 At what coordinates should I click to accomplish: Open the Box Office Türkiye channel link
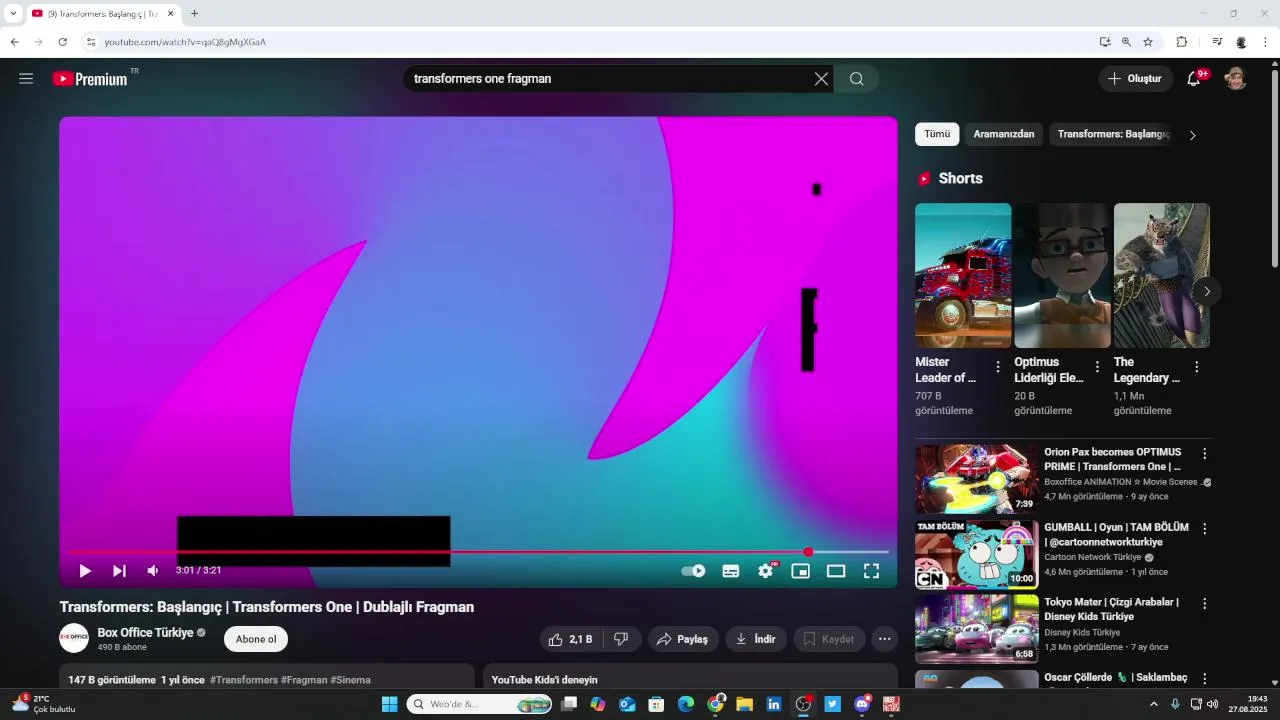145,633
